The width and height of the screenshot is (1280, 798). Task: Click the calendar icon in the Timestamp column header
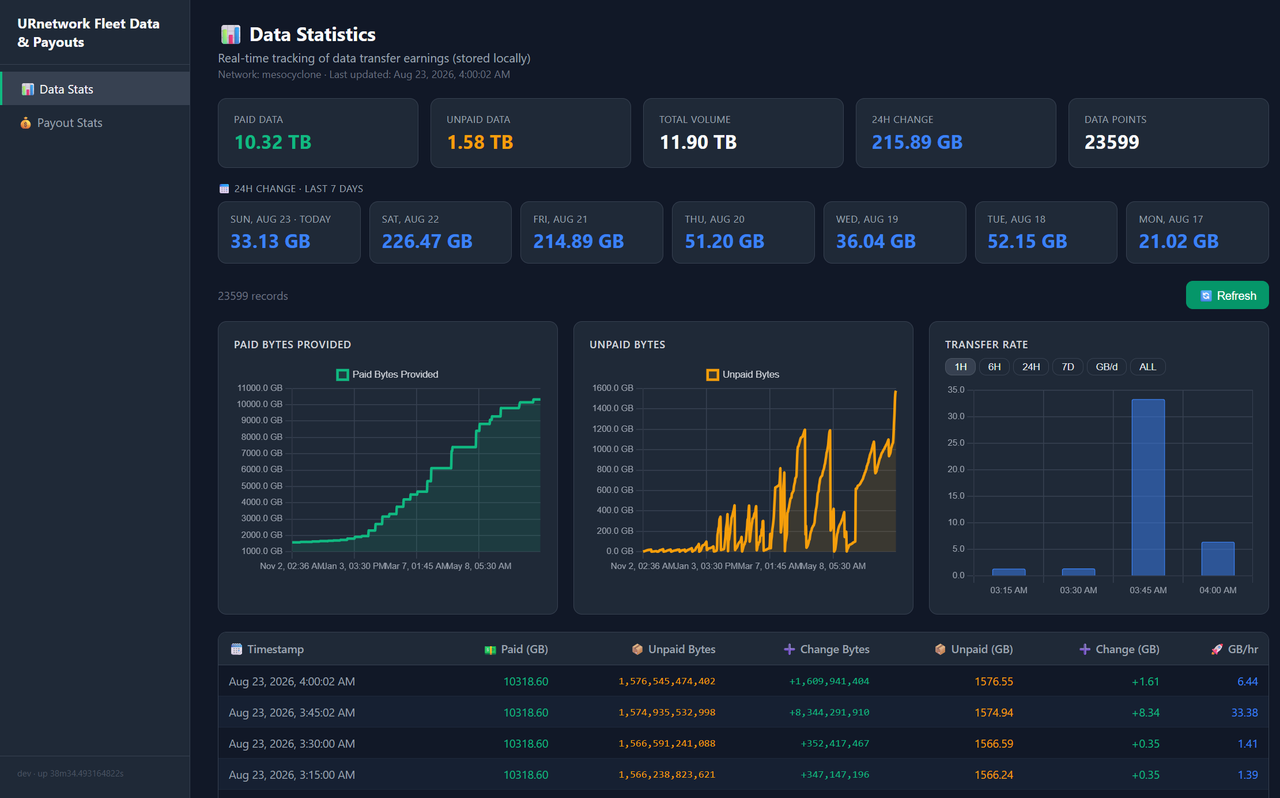point(236,649)
